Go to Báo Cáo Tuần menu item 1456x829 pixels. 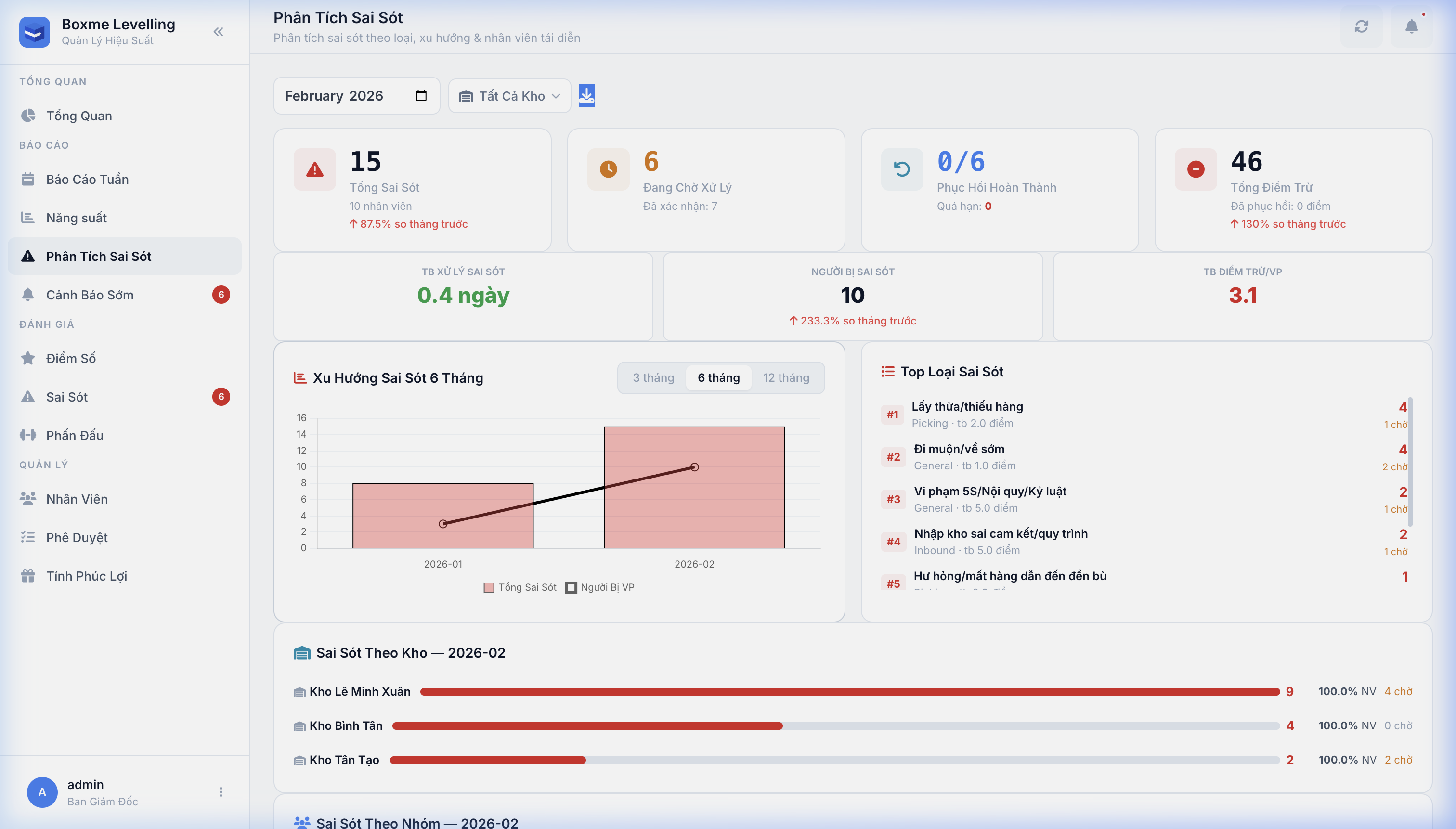pos(87,180)
